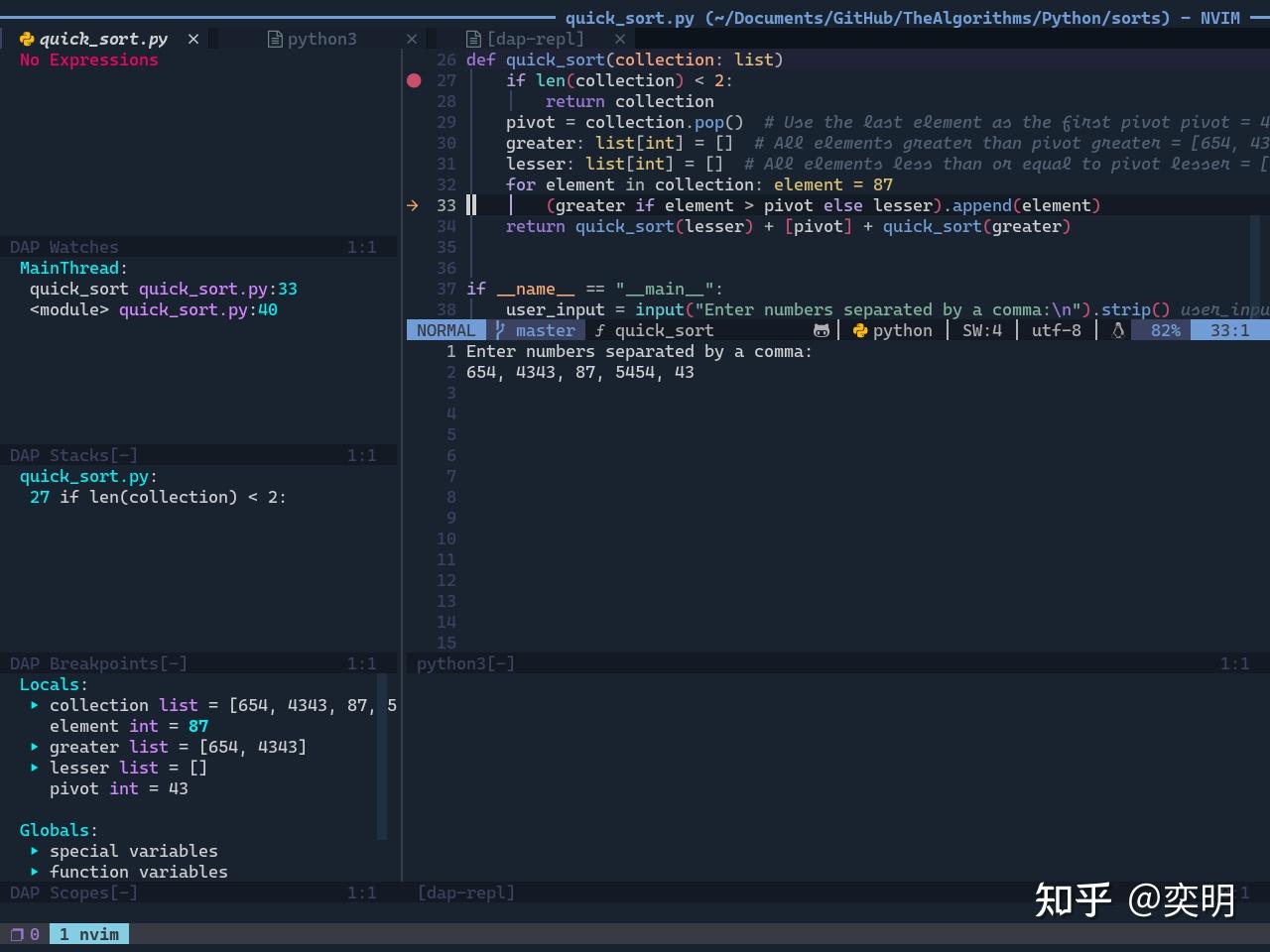Click the user_input = input line 38
This screenshot has height=952, width=1270.
[x=838, y=309]
